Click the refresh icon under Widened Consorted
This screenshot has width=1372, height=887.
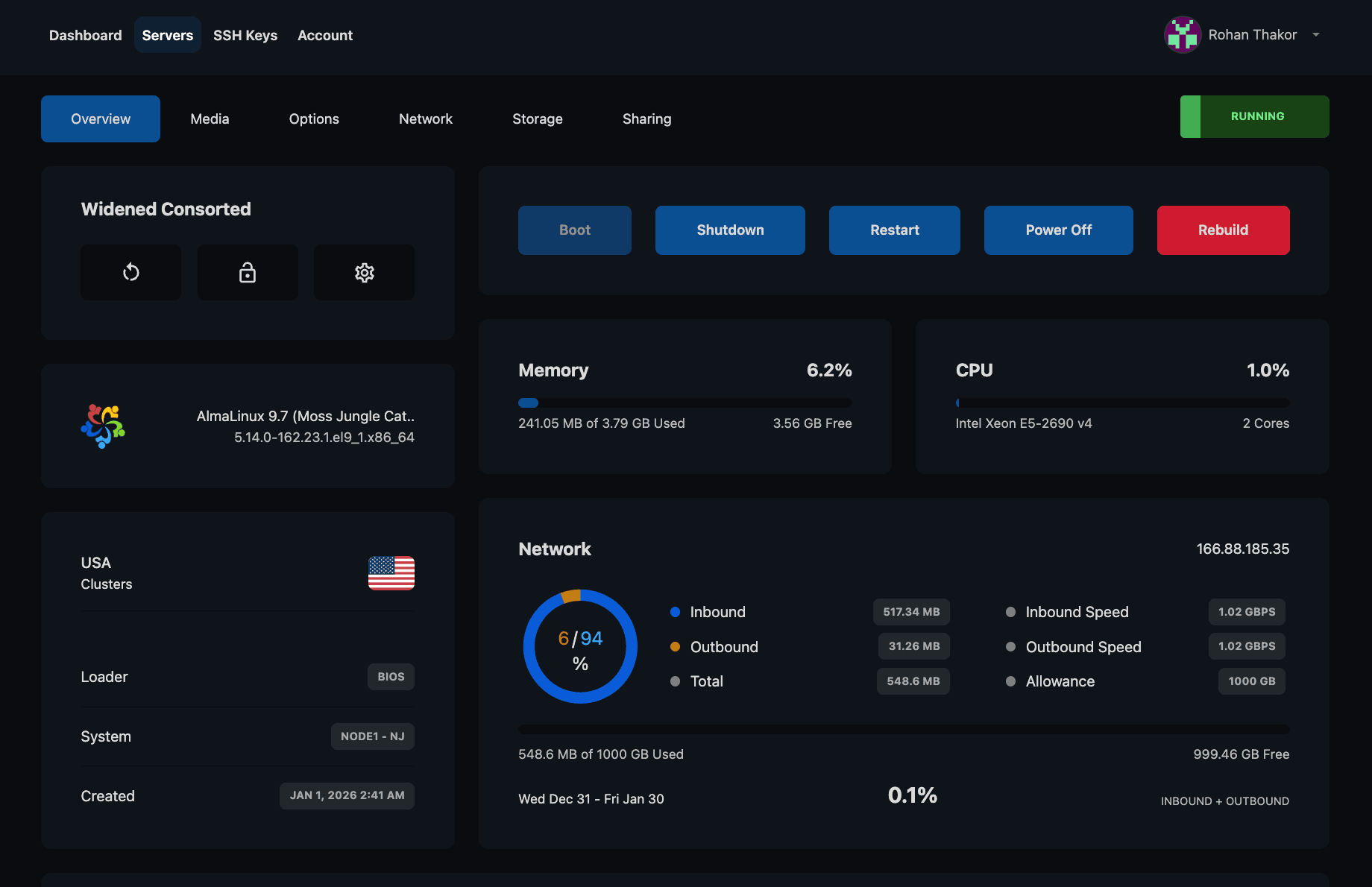130,273
